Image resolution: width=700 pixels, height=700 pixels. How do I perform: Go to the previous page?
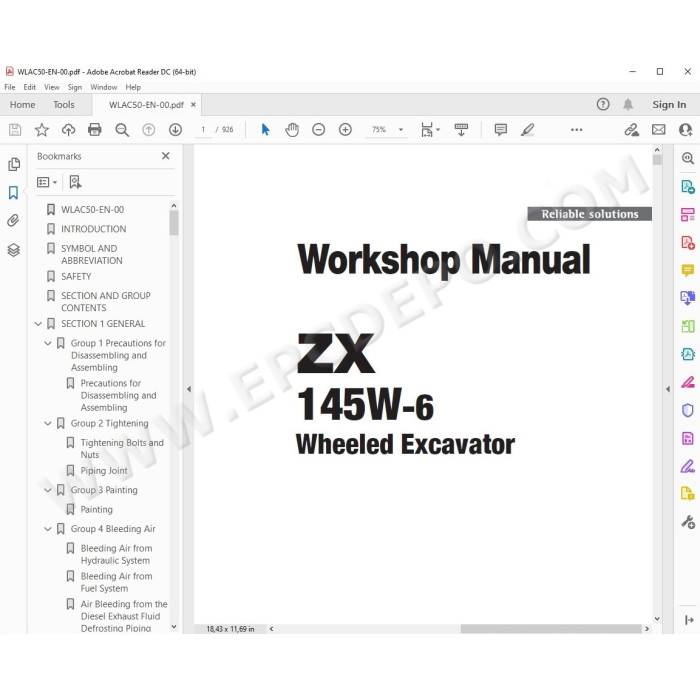tap(148, 129)
